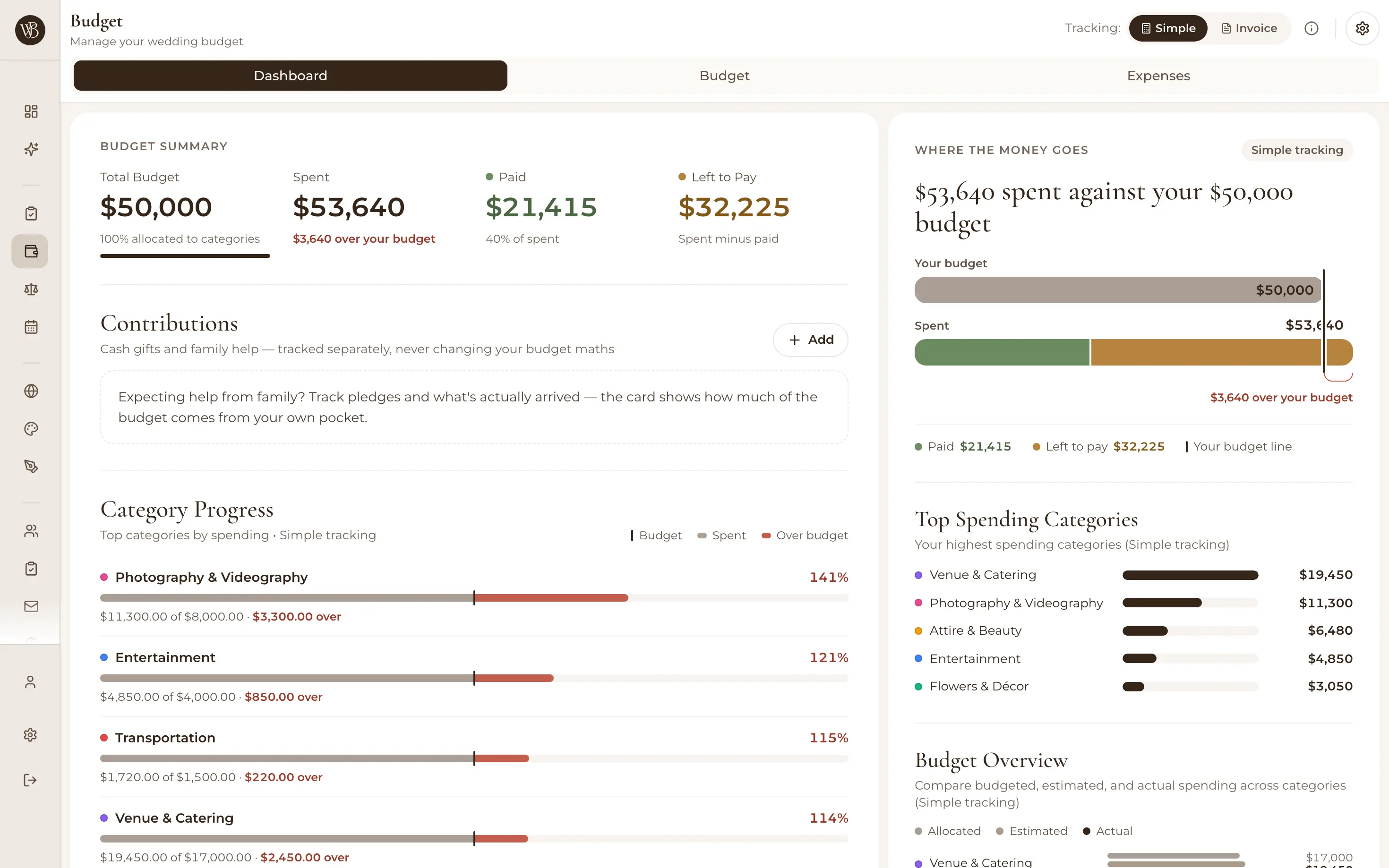This screenshot has height=868, width=1389.
Task: Open clipboard-check icon directly above wallet icon
Action: 31,213
